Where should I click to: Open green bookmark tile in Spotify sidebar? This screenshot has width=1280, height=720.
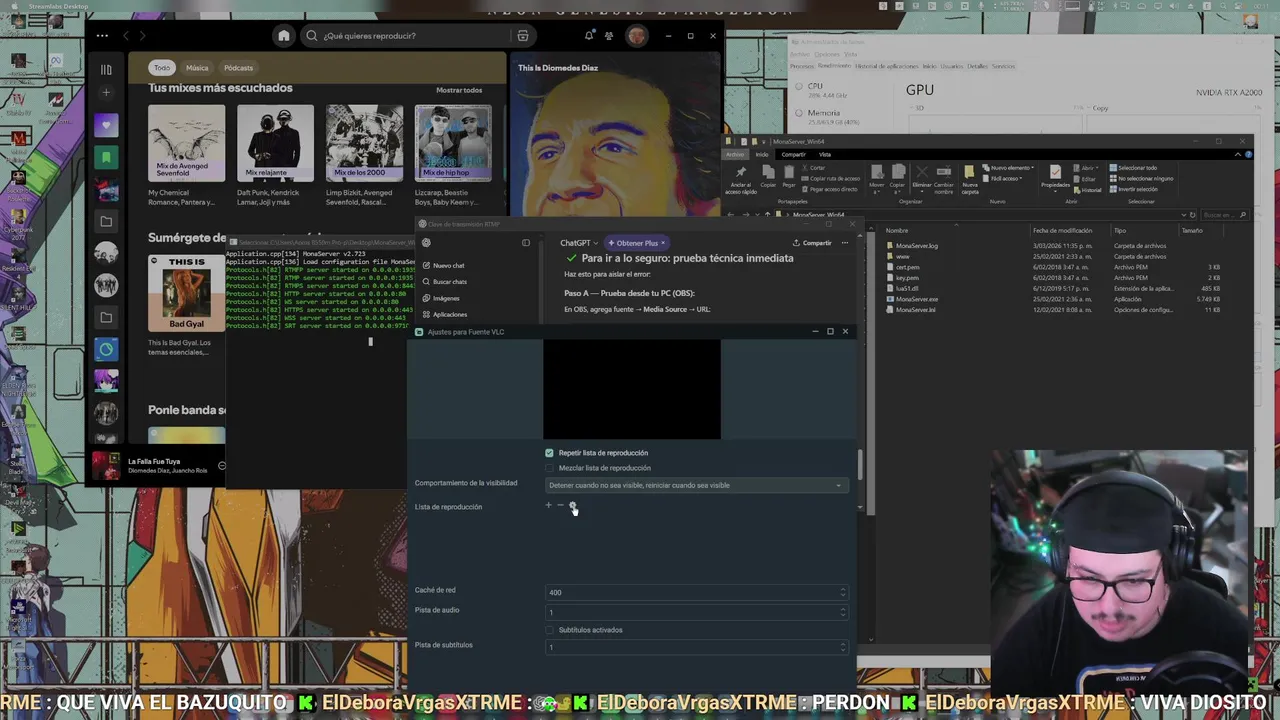(106, 157)
